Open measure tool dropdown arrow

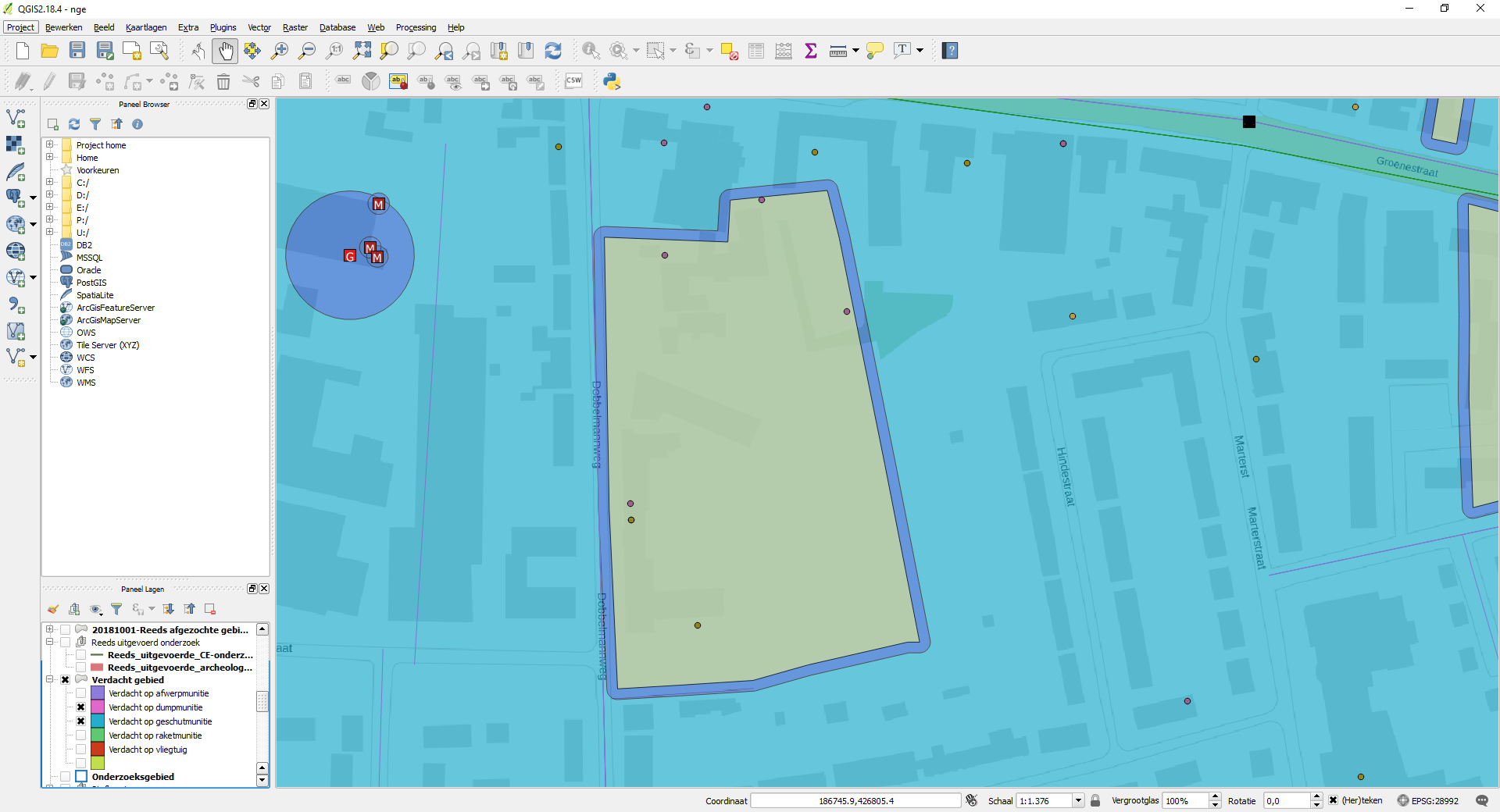tap(855, 51)
